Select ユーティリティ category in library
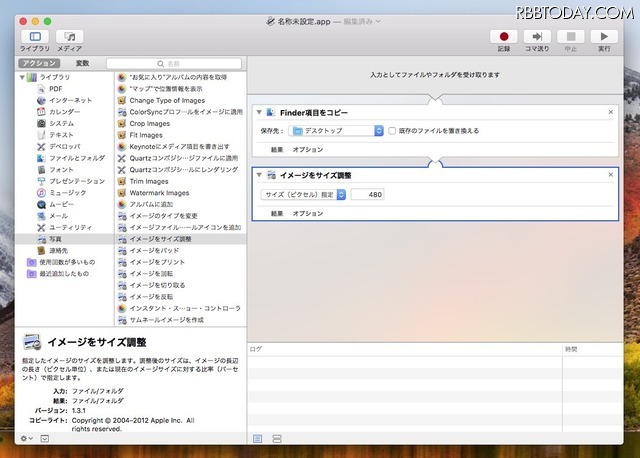Screen dimensions: 640x458 pos(71,227)
